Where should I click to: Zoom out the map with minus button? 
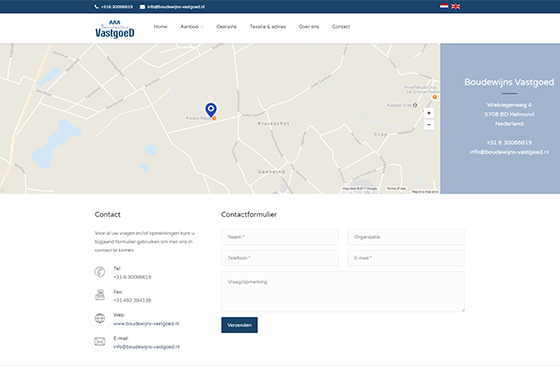click(429, 125)
